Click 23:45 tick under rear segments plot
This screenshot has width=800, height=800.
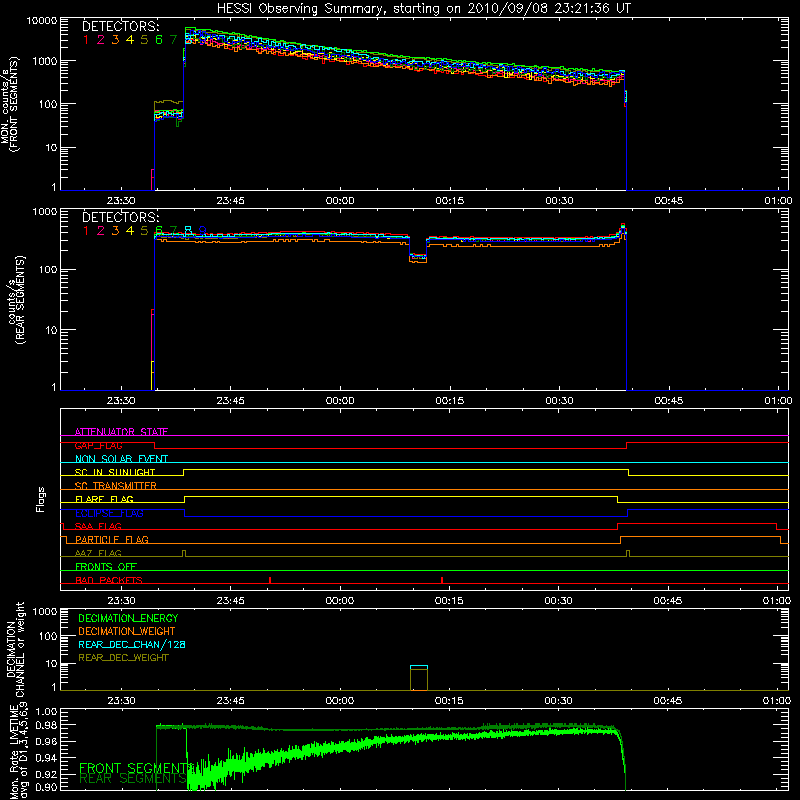(230, 401)
